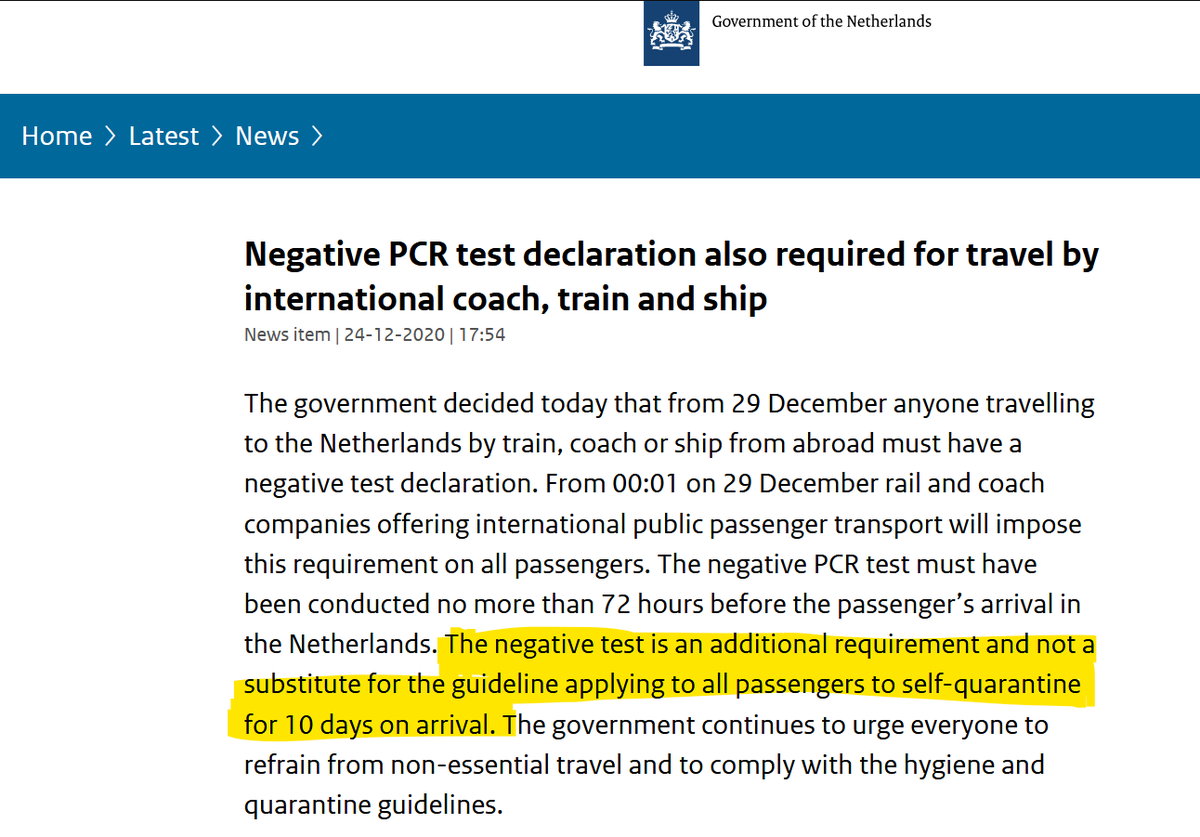Viewport: 1200px width, 837px height.
Task: Click the yellow highlighted 'additional requirement' sentence
Action: [x=665, y=684]
